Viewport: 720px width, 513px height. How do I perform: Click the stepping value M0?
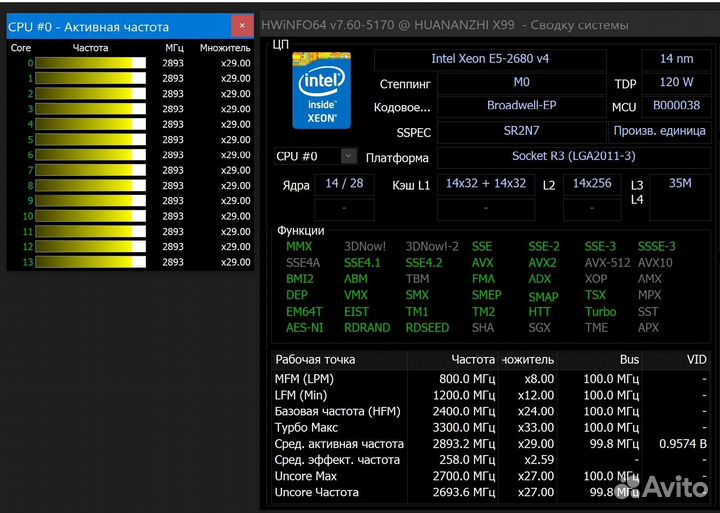click(x=521, y=83)
